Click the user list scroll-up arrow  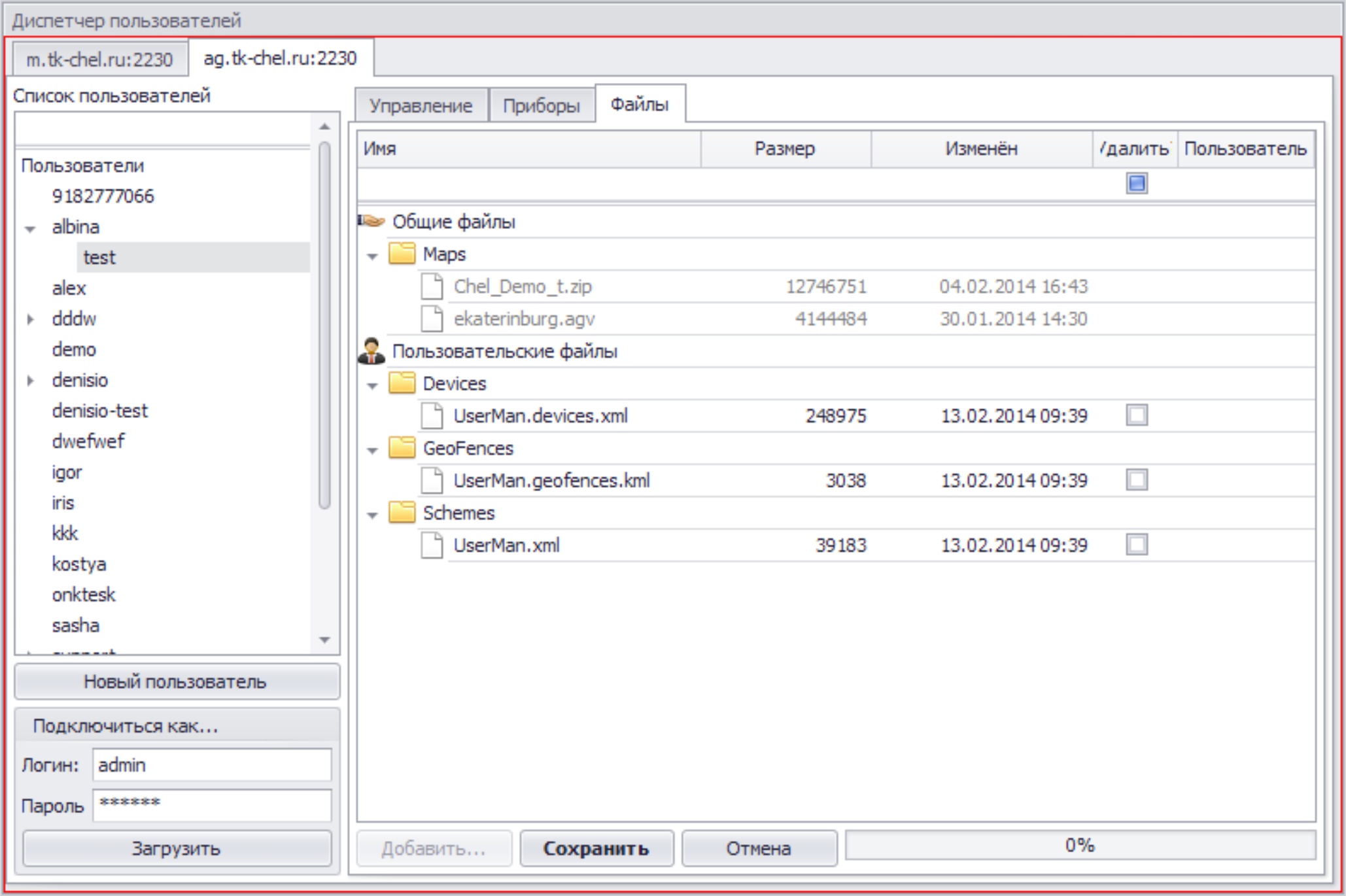click(x=325, y=126)
